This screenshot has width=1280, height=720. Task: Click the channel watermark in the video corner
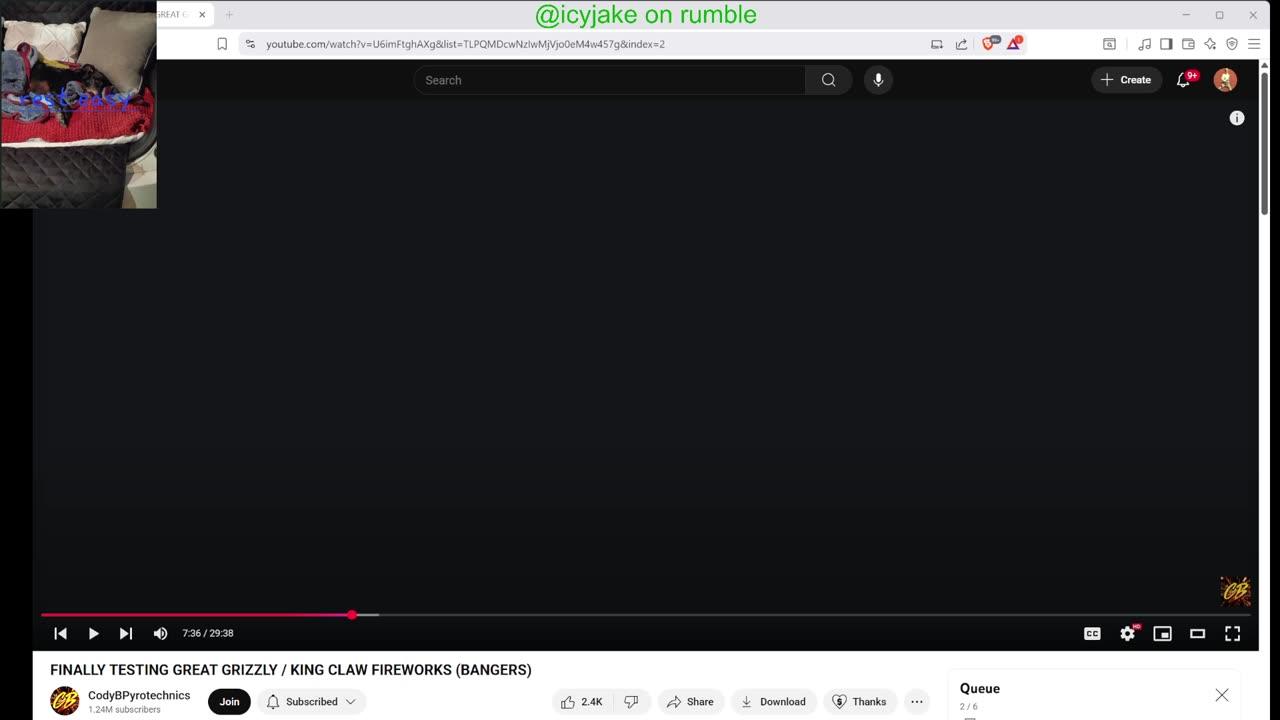tap(1236, 590)
